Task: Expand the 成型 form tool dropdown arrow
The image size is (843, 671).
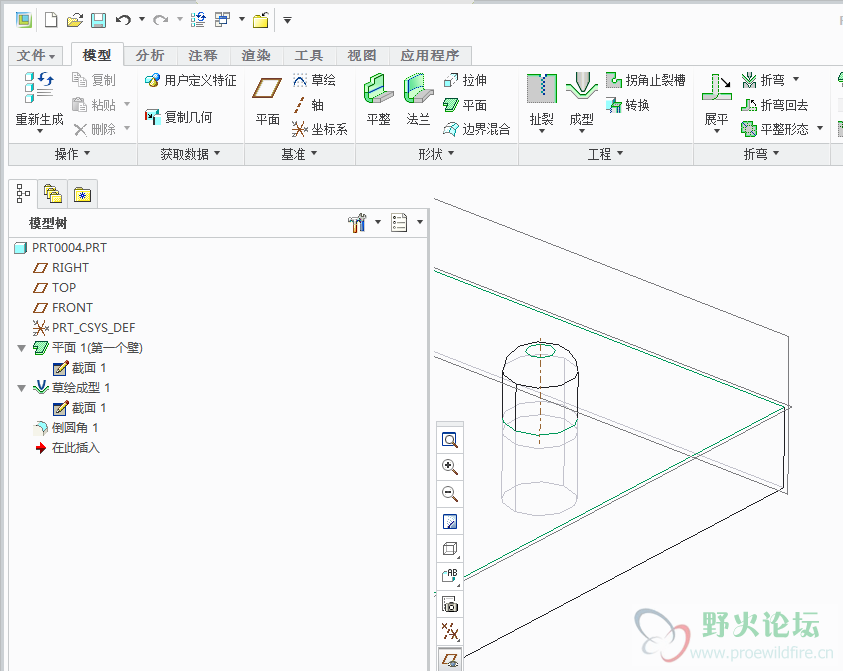Action: [x=581, y=133]
